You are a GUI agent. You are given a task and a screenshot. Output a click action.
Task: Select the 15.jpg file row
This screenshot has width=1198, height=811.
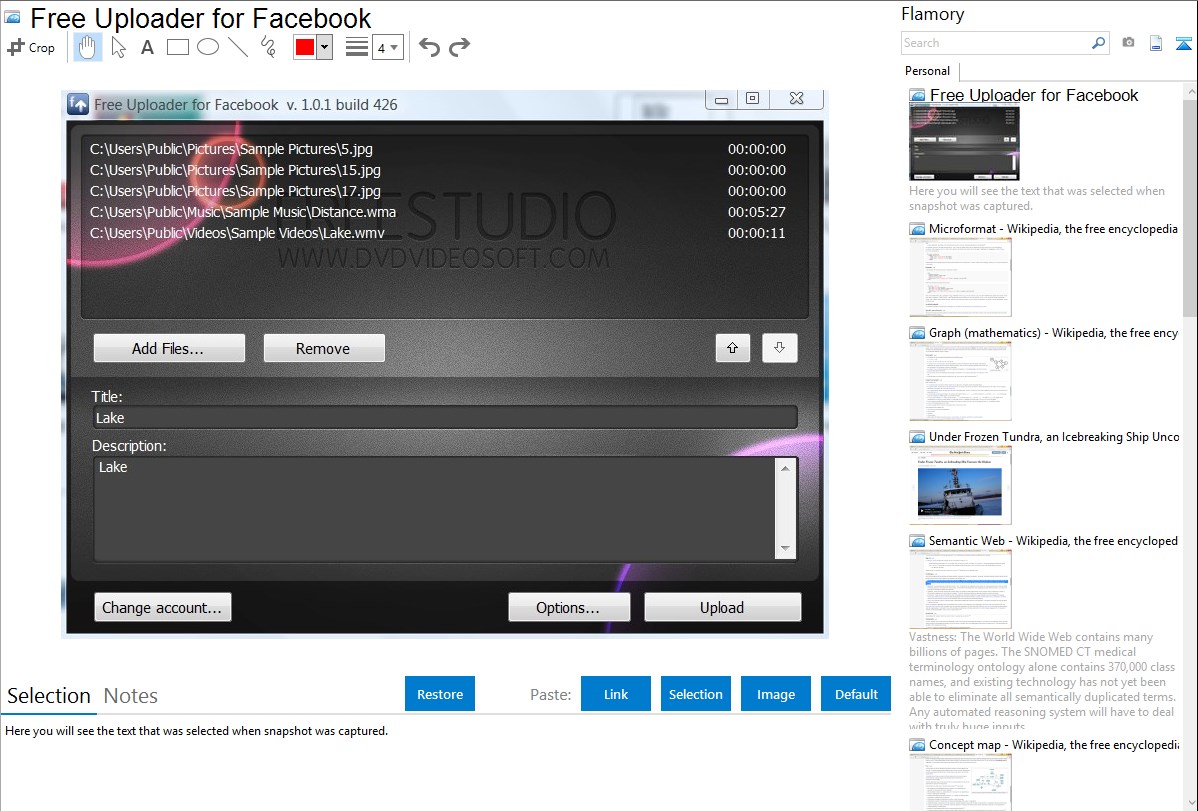[438, 170]
